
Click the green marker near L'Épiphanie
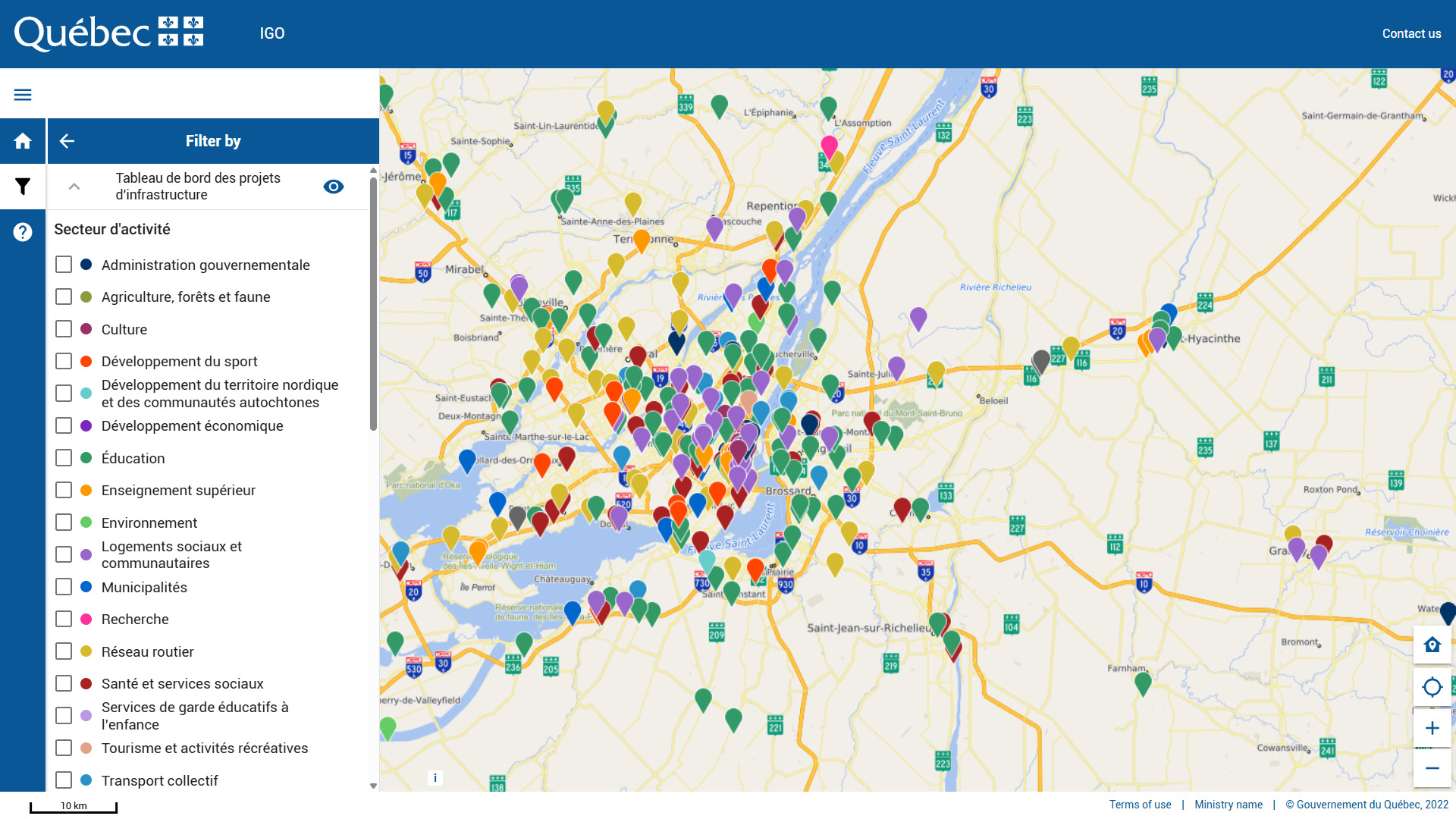[x=720, y=106]
